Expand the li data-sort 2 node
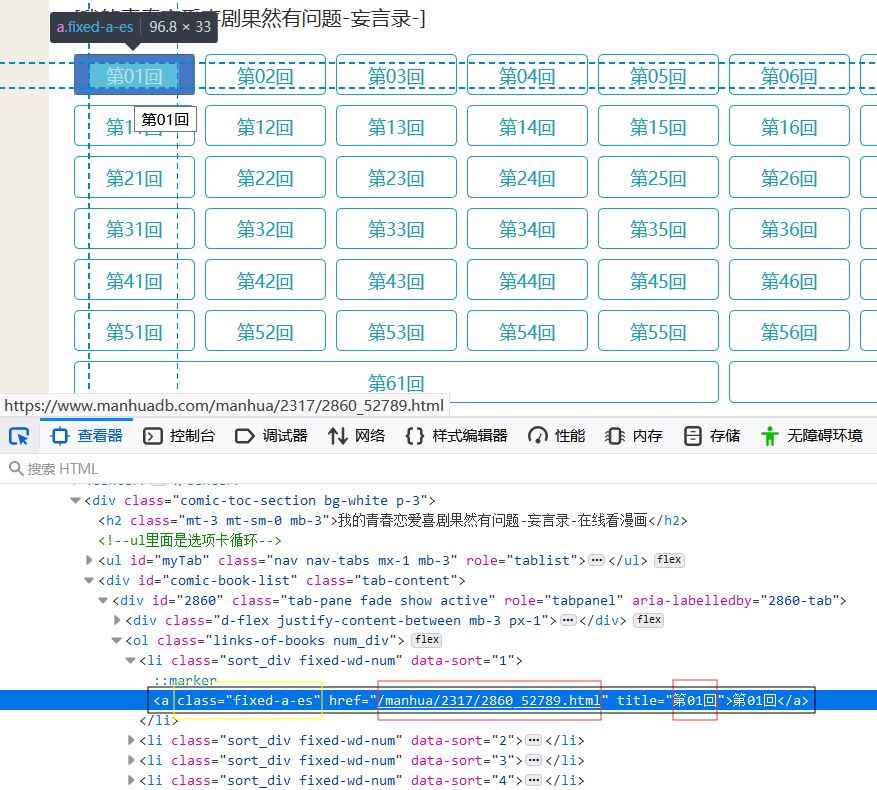Image resolution: width=877 pixels, height=790 pixels. (131, 740)
